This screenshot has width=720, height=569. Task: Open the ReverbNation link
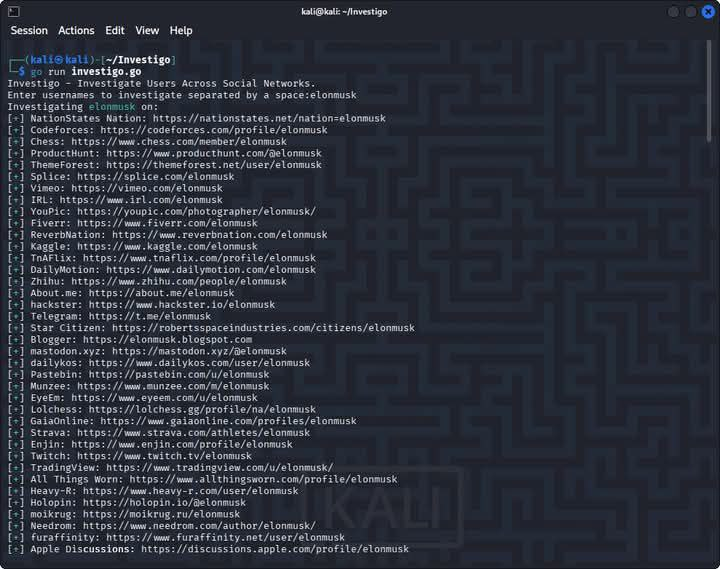click(x=220, y=235)
